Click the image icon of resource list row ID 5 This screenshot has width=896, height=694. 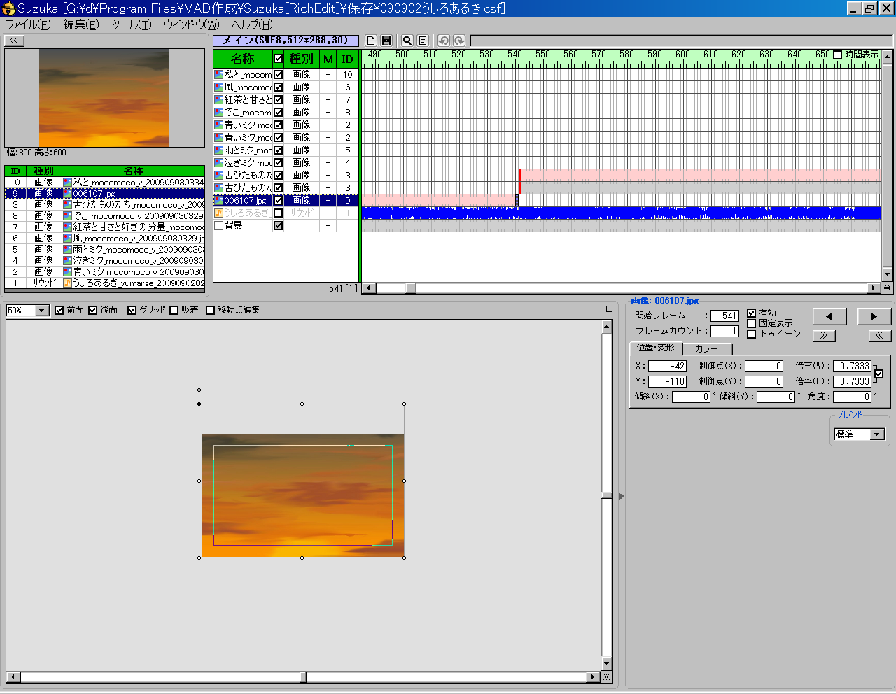click(67, 249)
